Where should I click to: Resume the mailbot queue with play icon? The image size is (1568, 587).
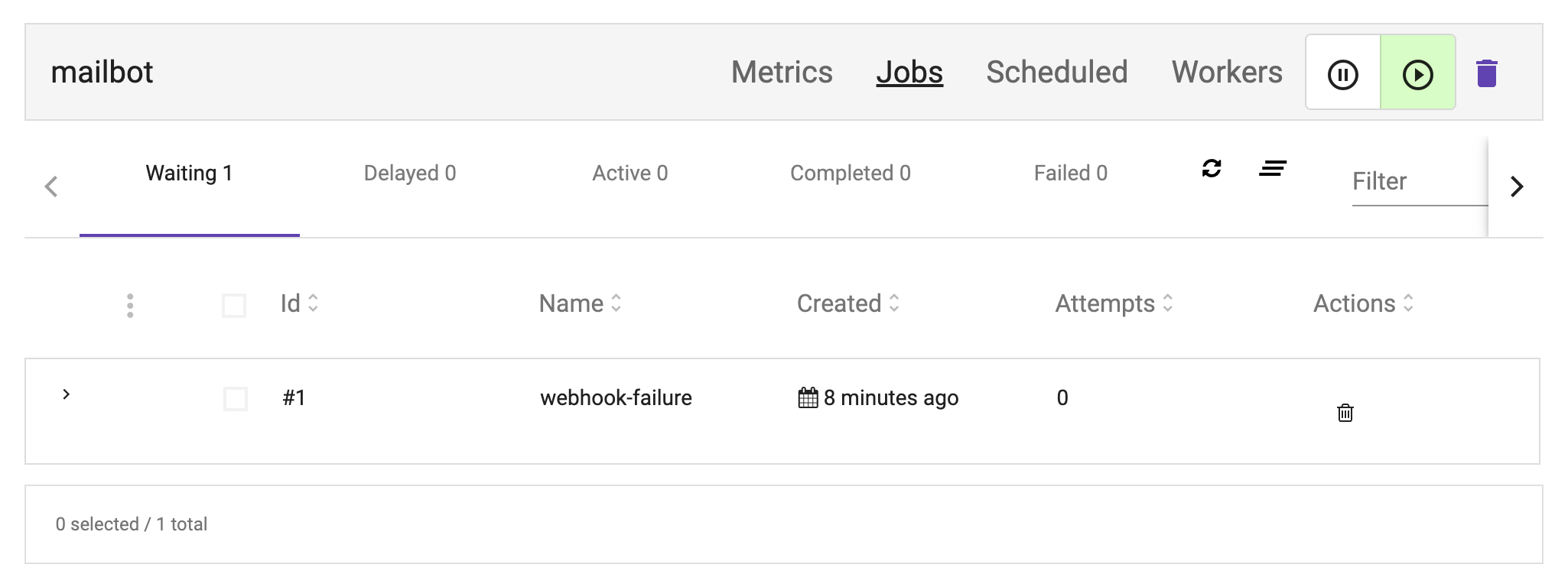[x=1417, y=73]
